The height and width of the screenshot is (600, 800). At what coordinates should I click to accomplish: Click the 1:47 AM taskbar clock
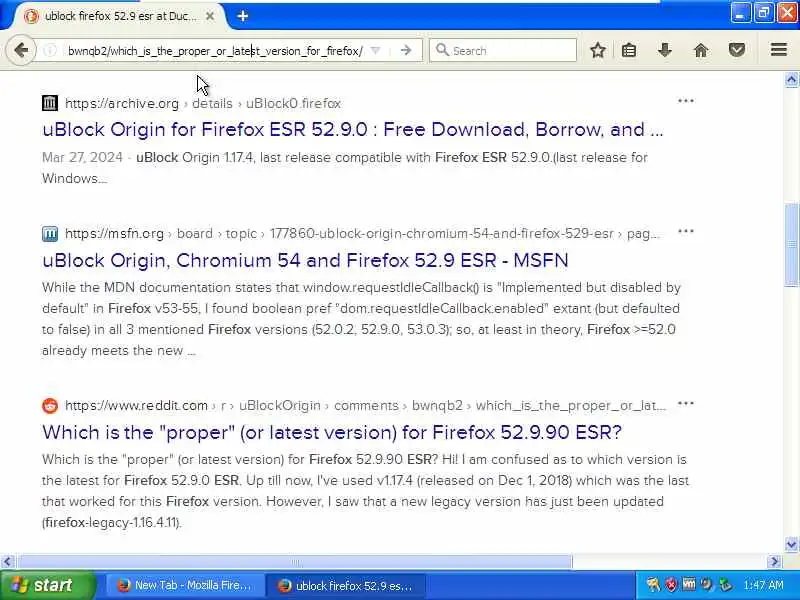(x=763, y=585)
